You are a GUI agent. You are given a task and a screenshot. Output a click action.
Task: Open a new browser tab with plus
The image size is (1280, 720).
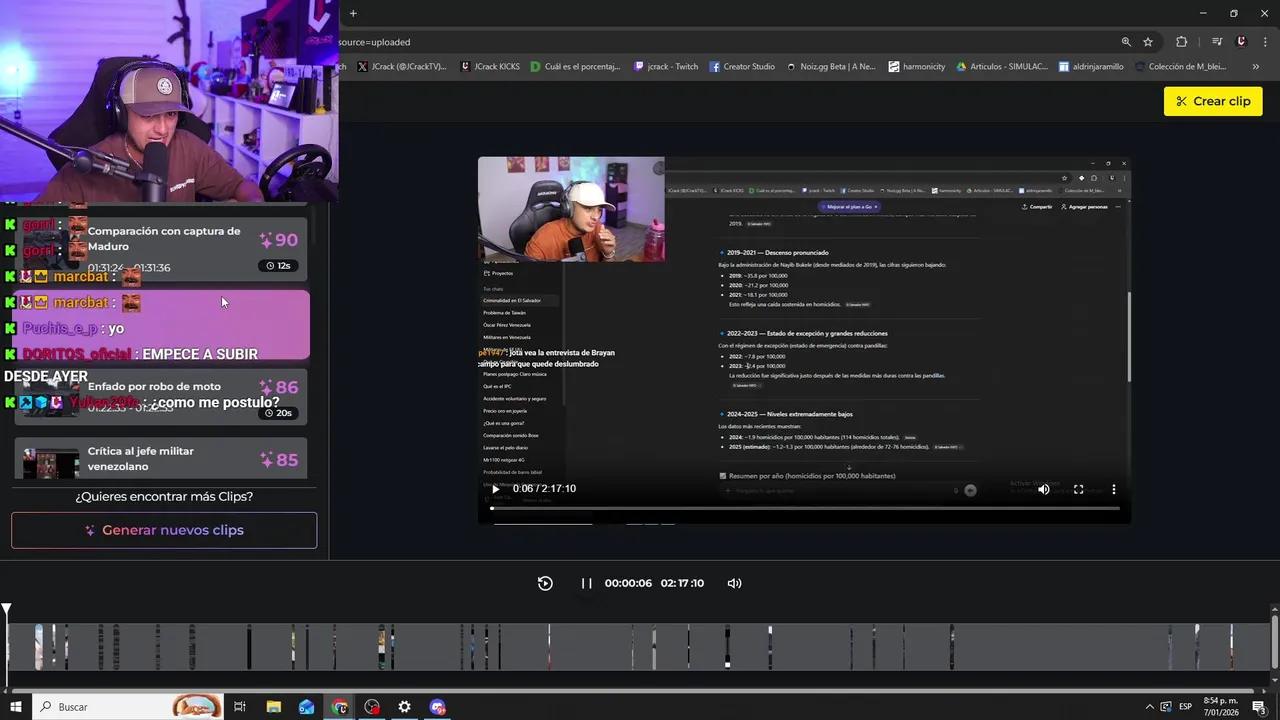click(353, 13)
